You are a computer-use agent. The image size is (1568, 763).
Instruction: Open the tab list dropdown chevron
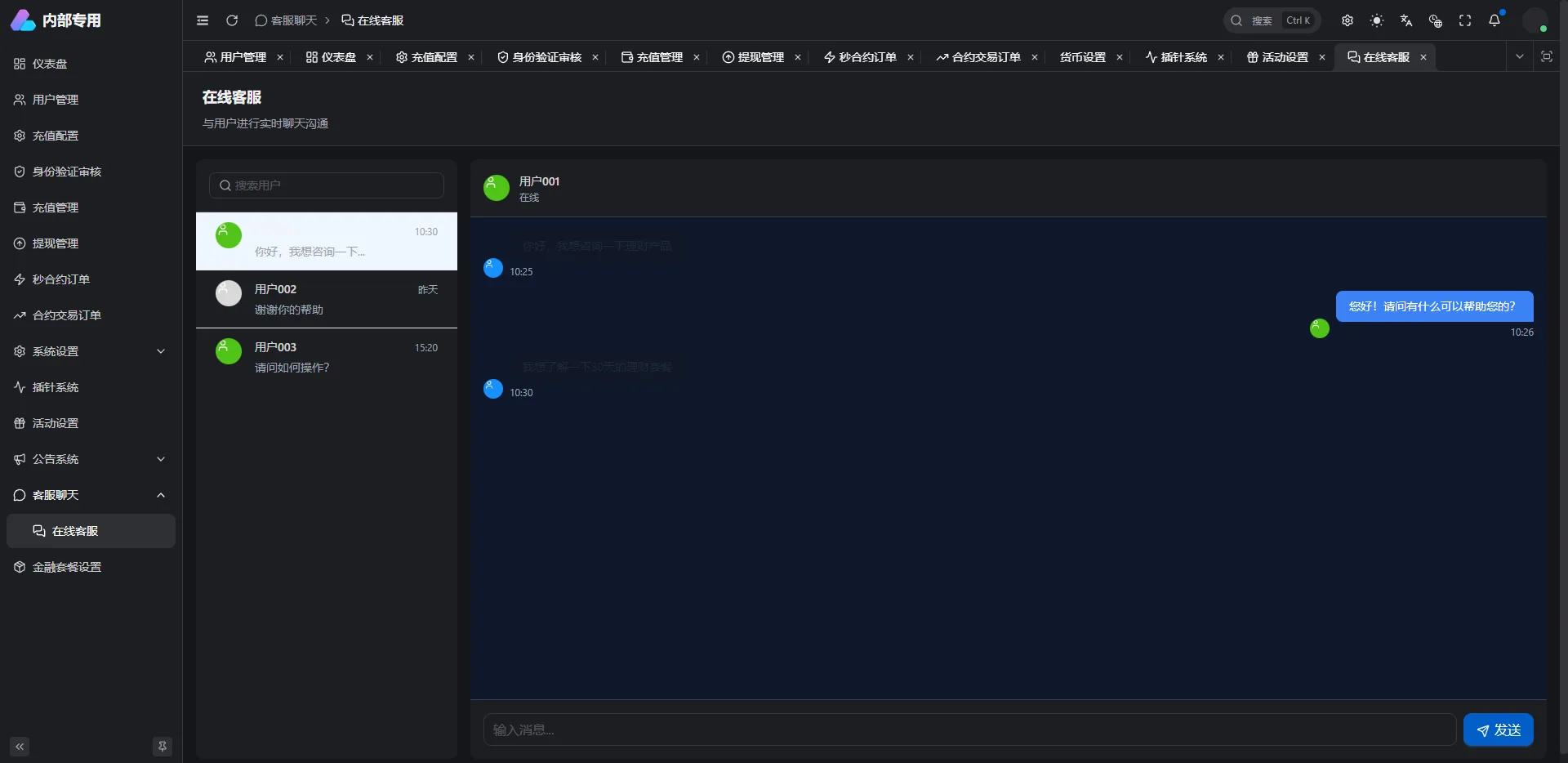1520,56
